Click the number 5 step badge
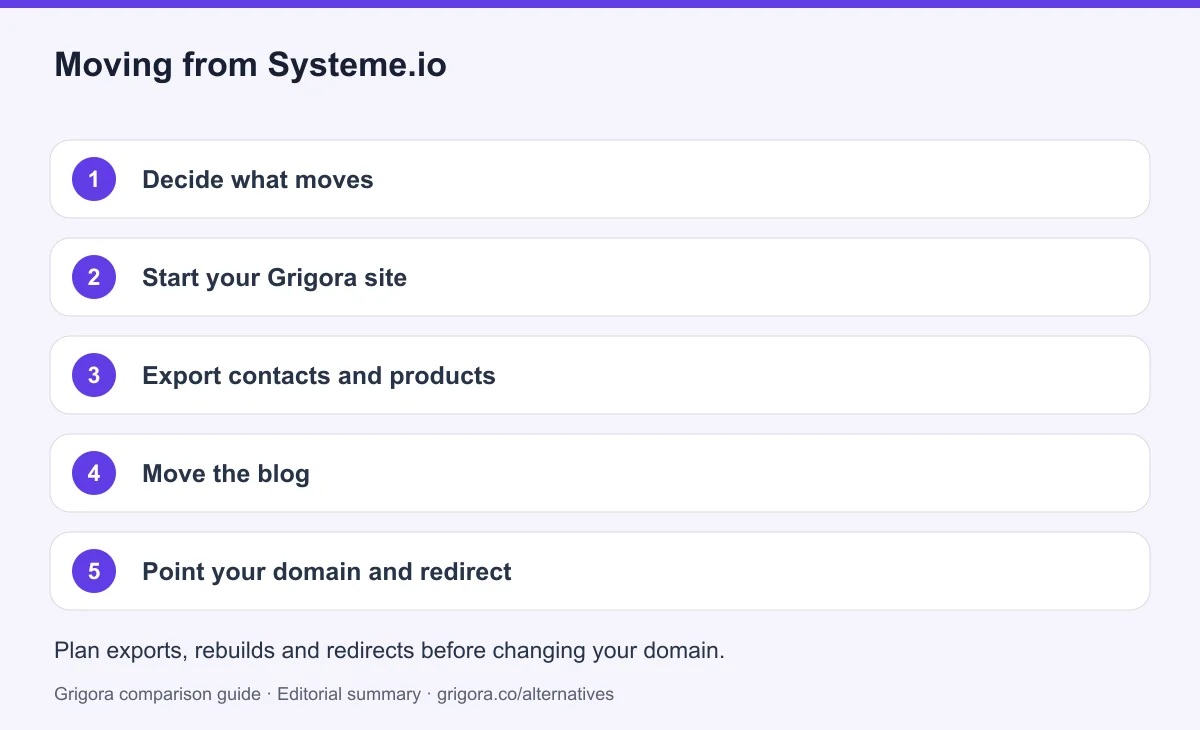The image size is (1200, 730). tap(94, 571)
